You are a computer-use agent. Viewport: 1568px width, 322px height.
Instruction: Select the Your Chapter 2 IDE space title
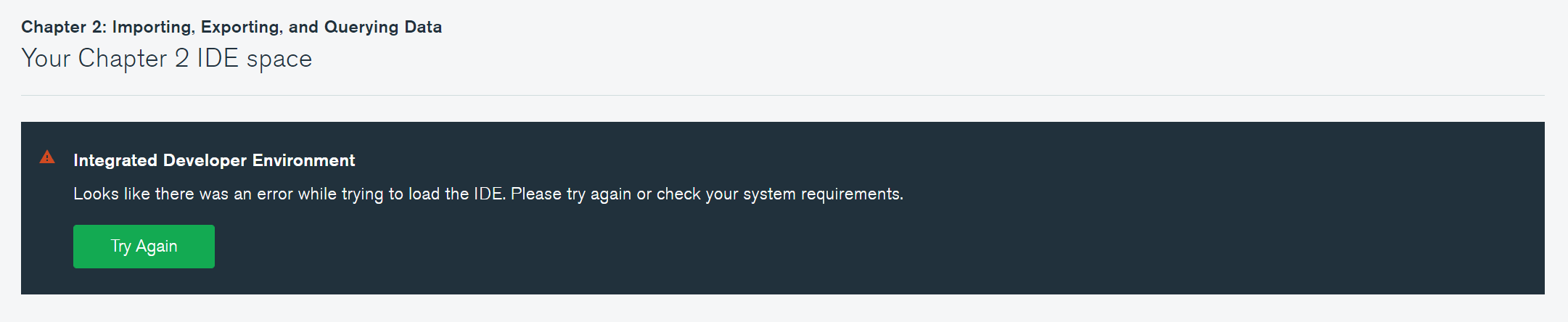pyautogui.click(x=167, y=59)
